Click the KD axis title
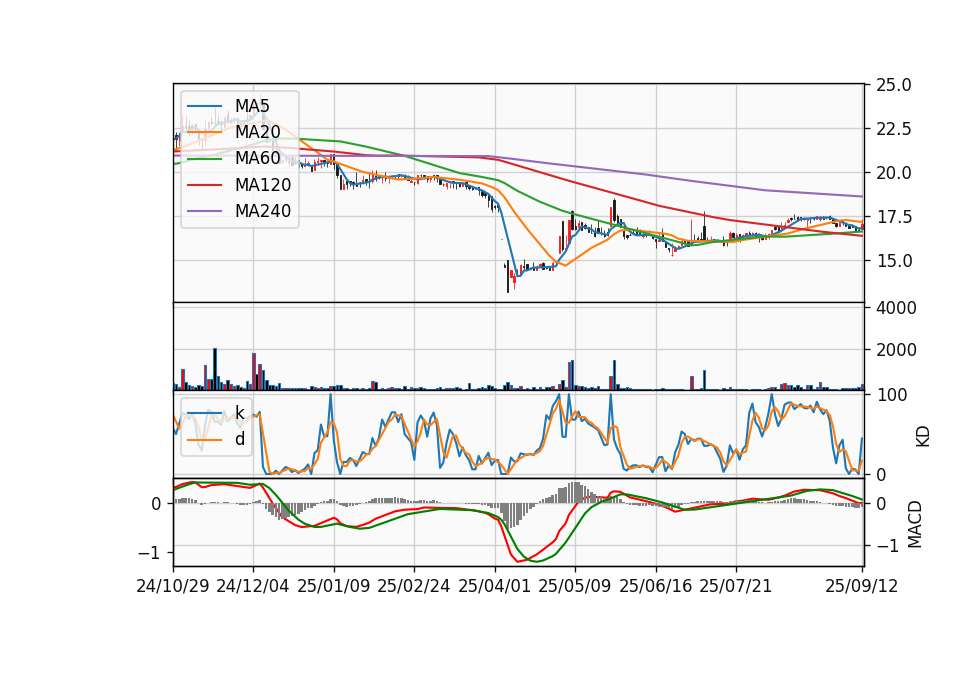This screenshot has height=690, width=960. (922, 437)
